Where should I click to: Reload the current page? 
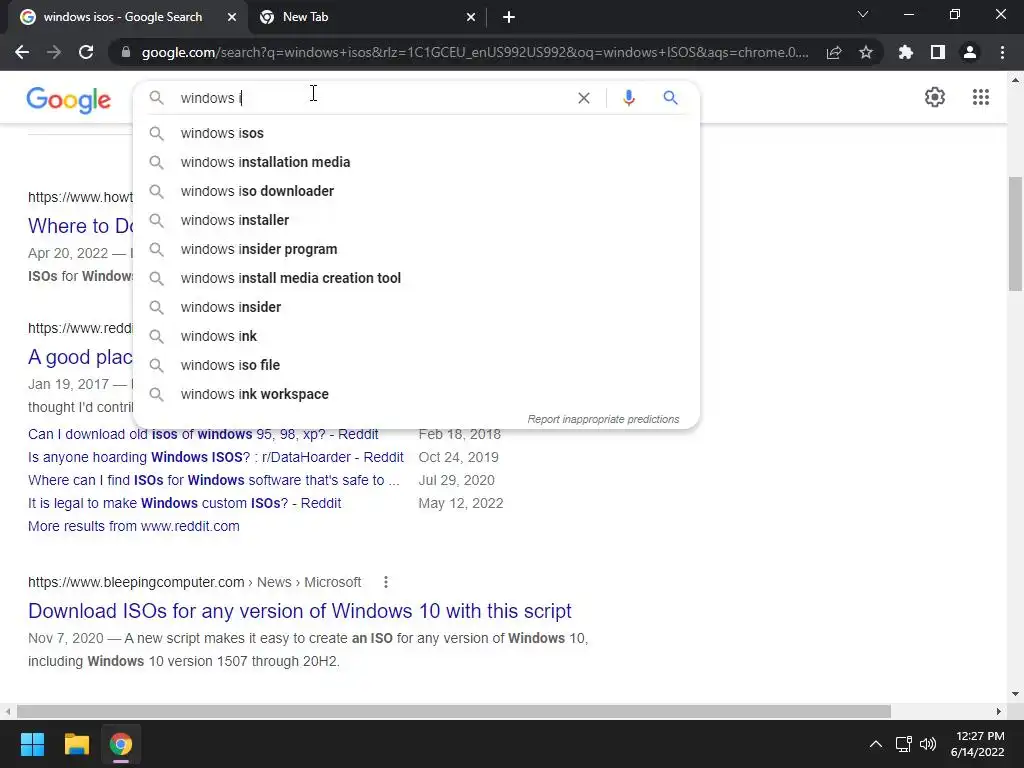(x=86, y=52)
